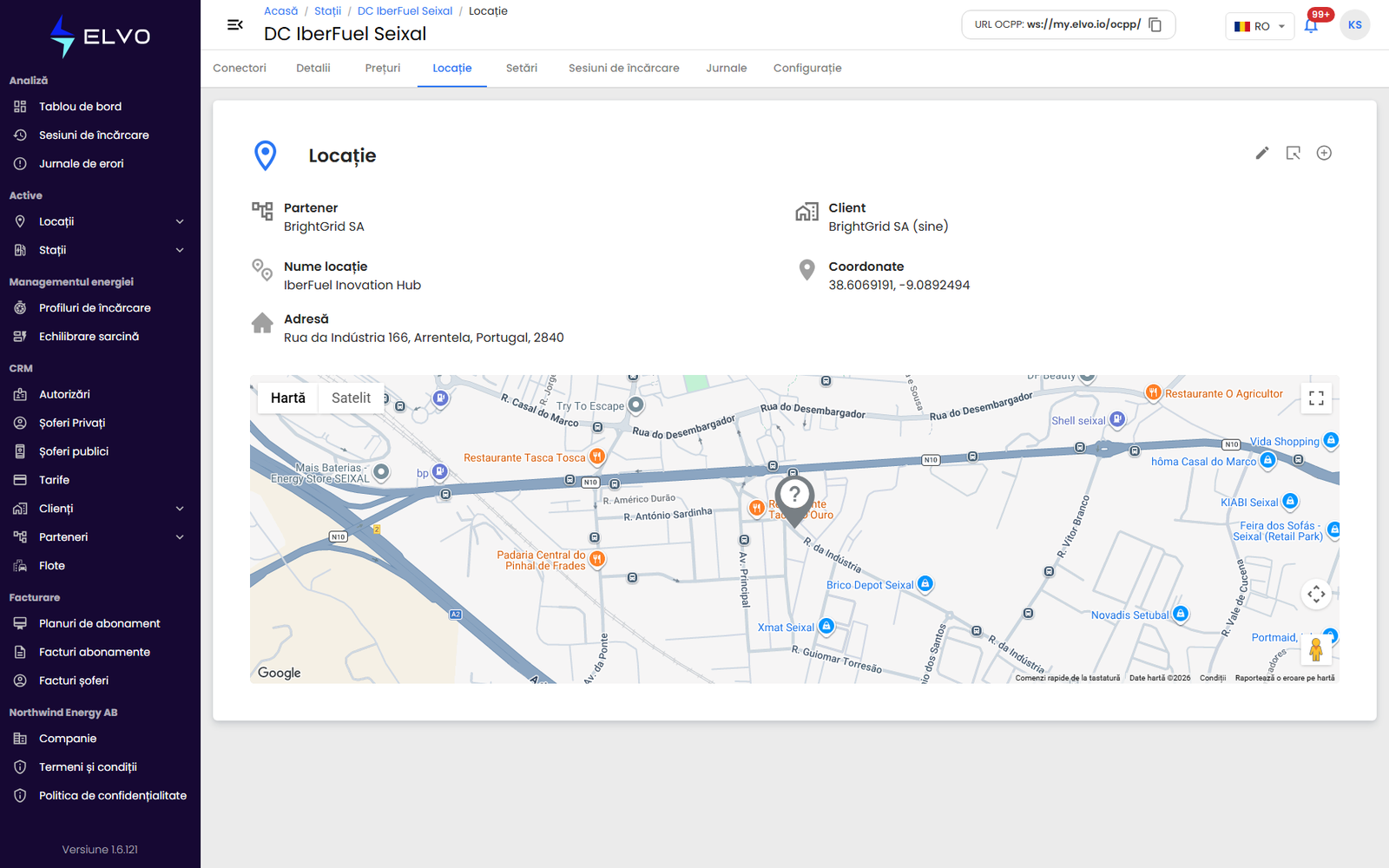Open the notifications bell
Image resolution: width=1389 pixels, height=868 pixels.
pos(1311,25)
